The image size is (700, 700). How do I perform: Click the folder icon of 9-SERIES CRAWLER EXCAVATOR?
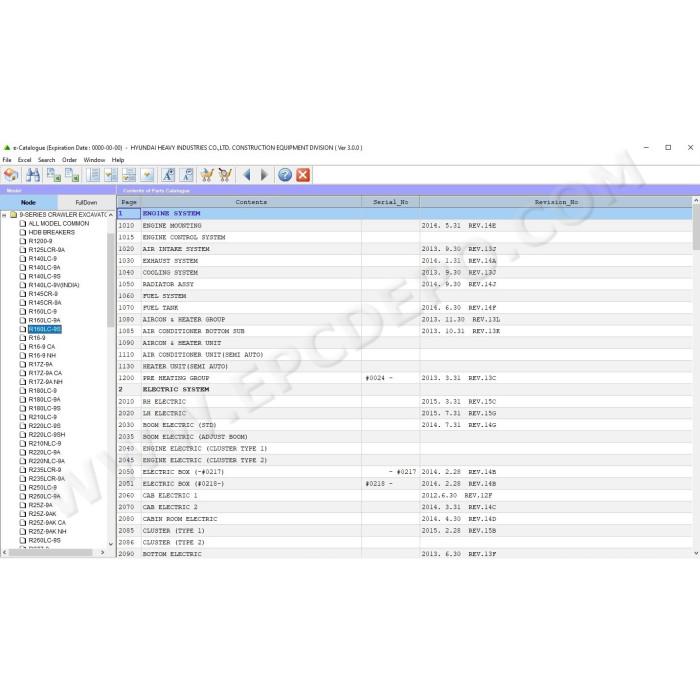coord(13,215)
